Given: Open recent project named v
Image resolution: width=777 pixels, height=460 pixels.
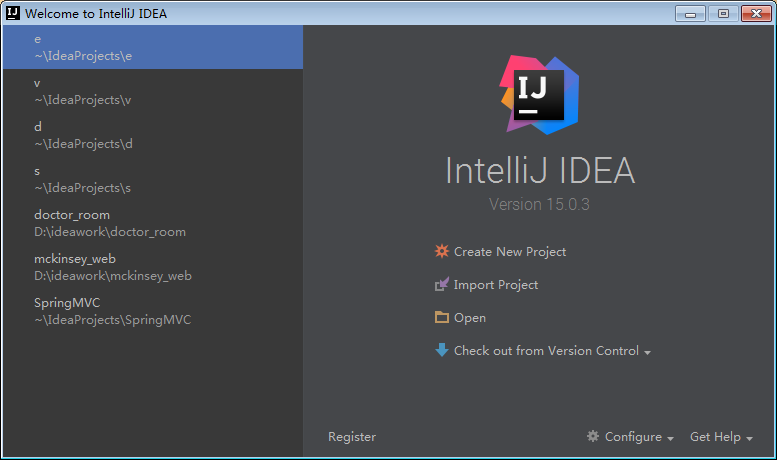Looking at the screenshot, I should coord(153,91).
